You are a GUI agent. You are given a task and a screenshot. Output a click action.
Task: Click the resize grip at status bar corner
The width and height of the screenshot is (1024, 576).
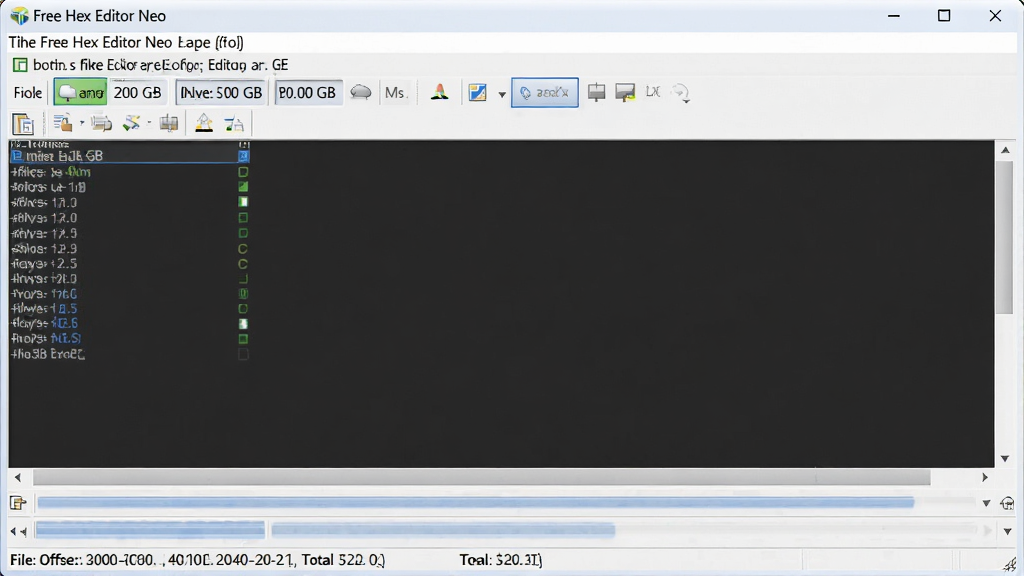(x=1010, y=564)
